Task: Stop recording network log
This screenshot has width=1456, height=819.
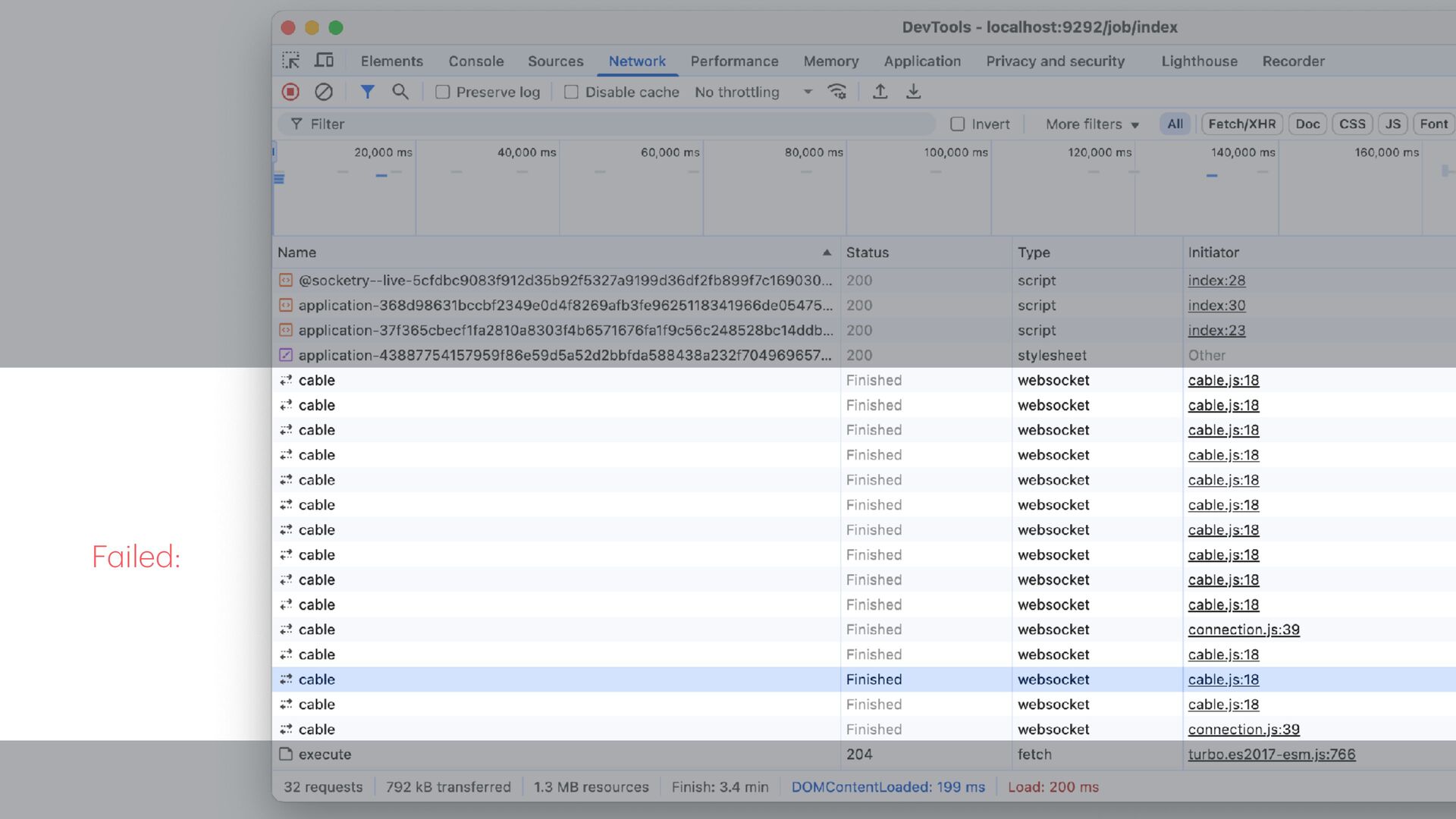Action: tap(290, 92)
